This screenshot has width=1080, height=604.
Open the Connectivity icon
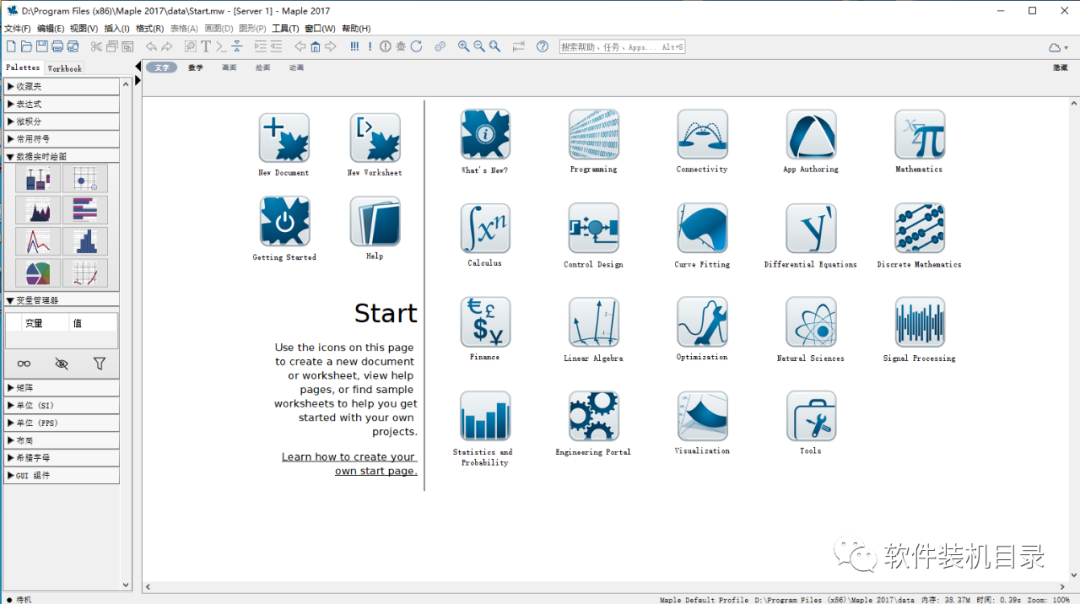(702, 134)
